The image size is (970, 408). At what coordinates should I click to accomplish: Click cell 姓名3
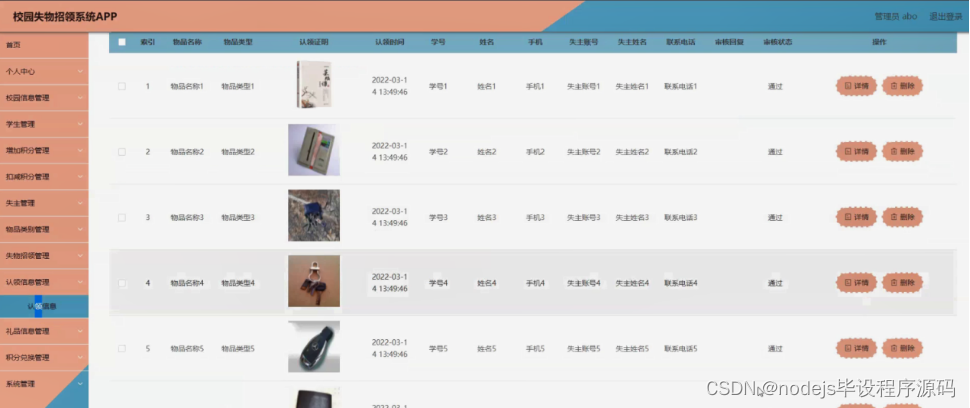[486, 218]
